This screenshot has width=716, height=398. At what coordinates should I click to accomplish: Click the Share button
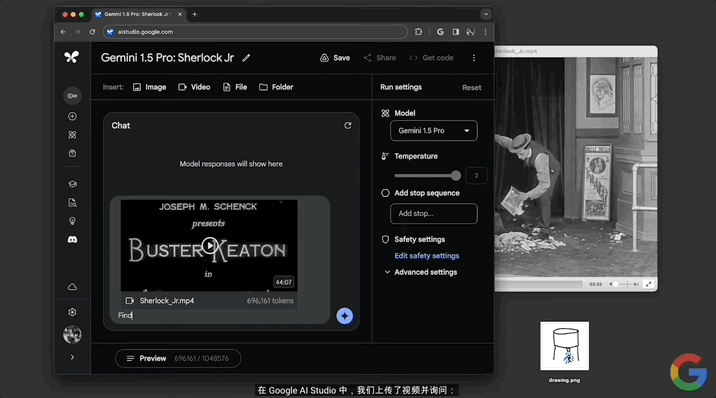click(379, 58)
